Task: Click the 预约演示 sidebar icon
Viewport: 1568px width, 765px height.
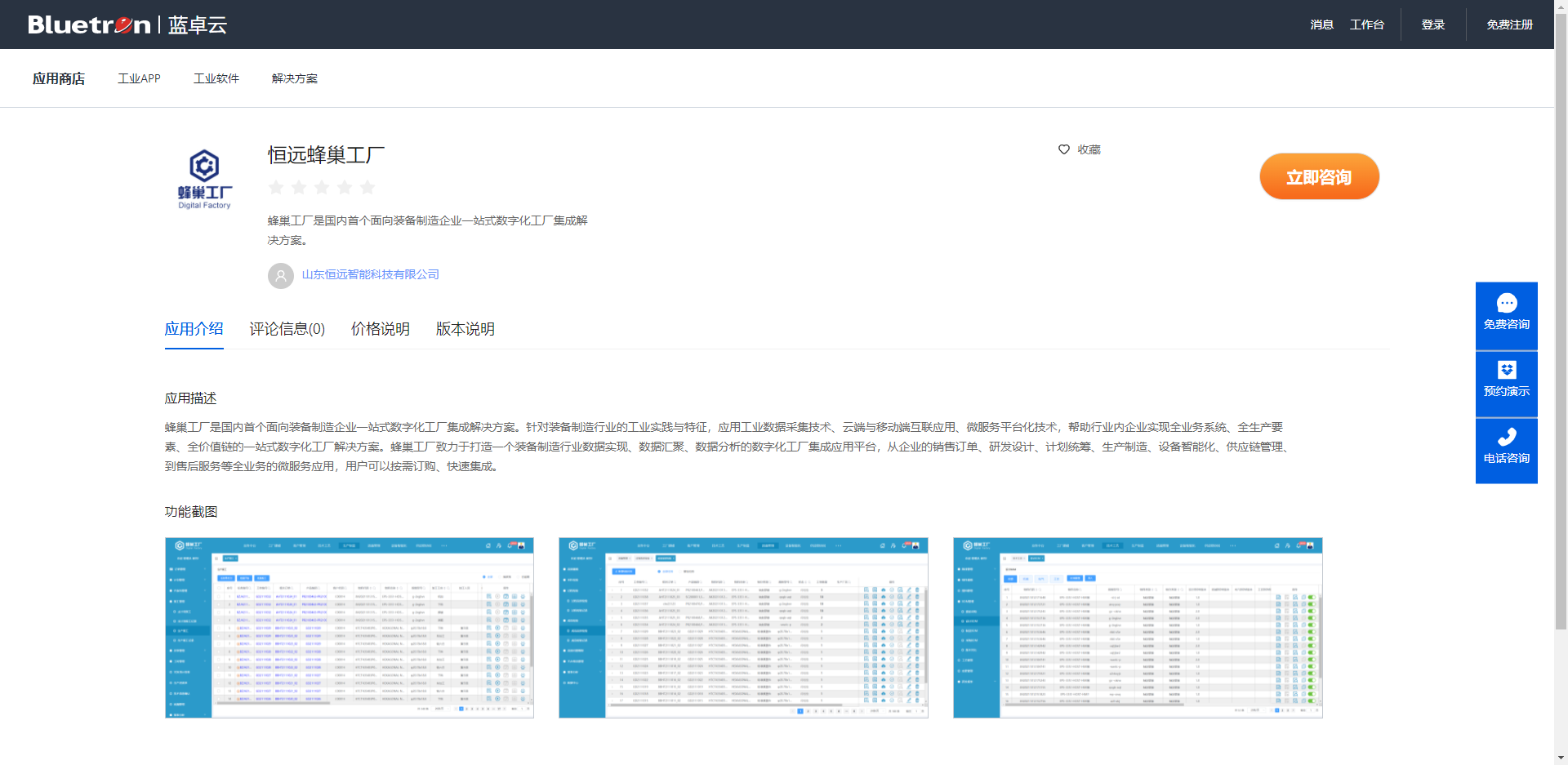Action: click(1507, 370)
